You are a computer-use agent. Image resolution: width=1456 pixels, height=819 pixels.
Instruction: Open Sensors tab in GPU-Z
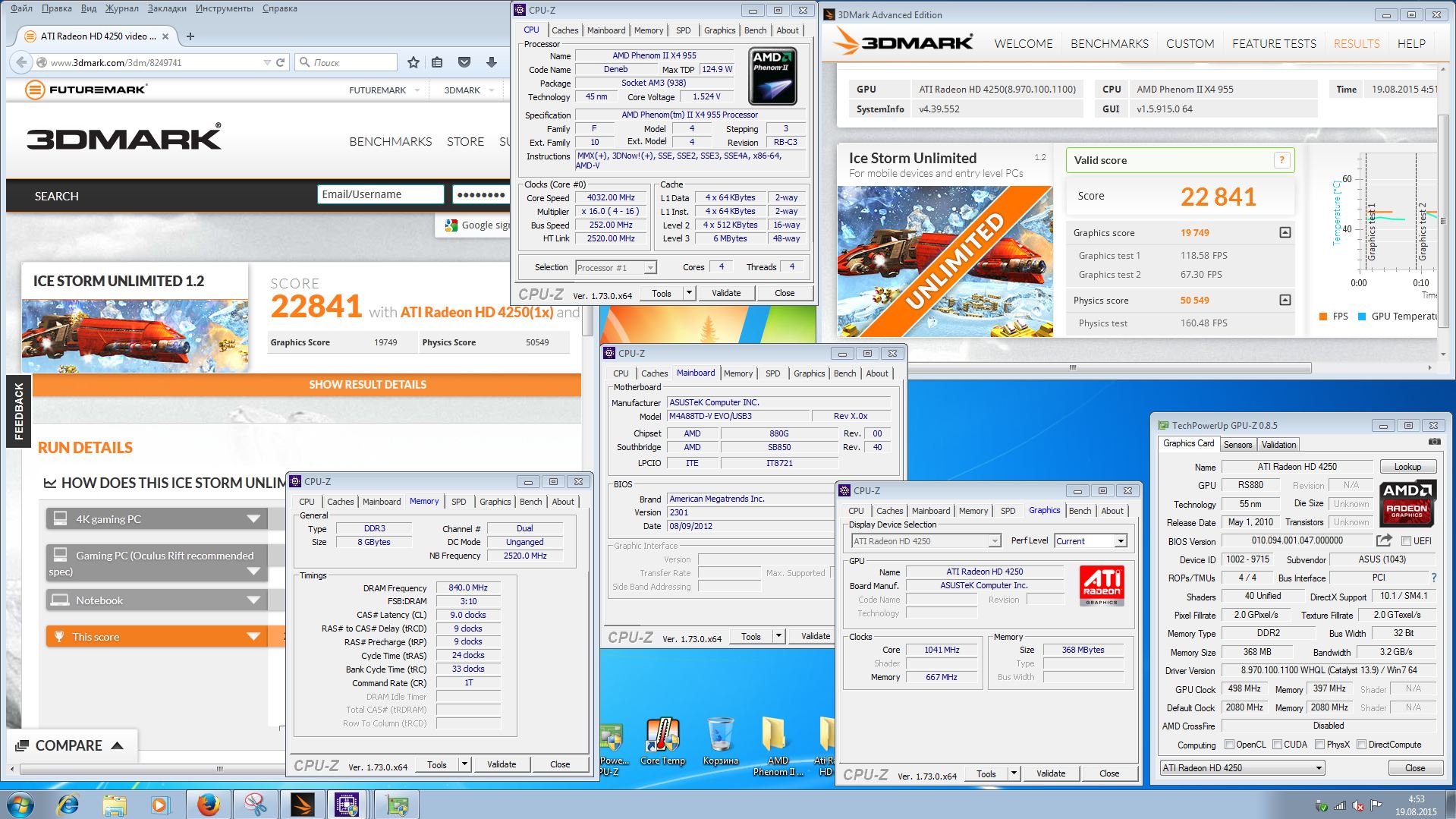point(1237,445)
